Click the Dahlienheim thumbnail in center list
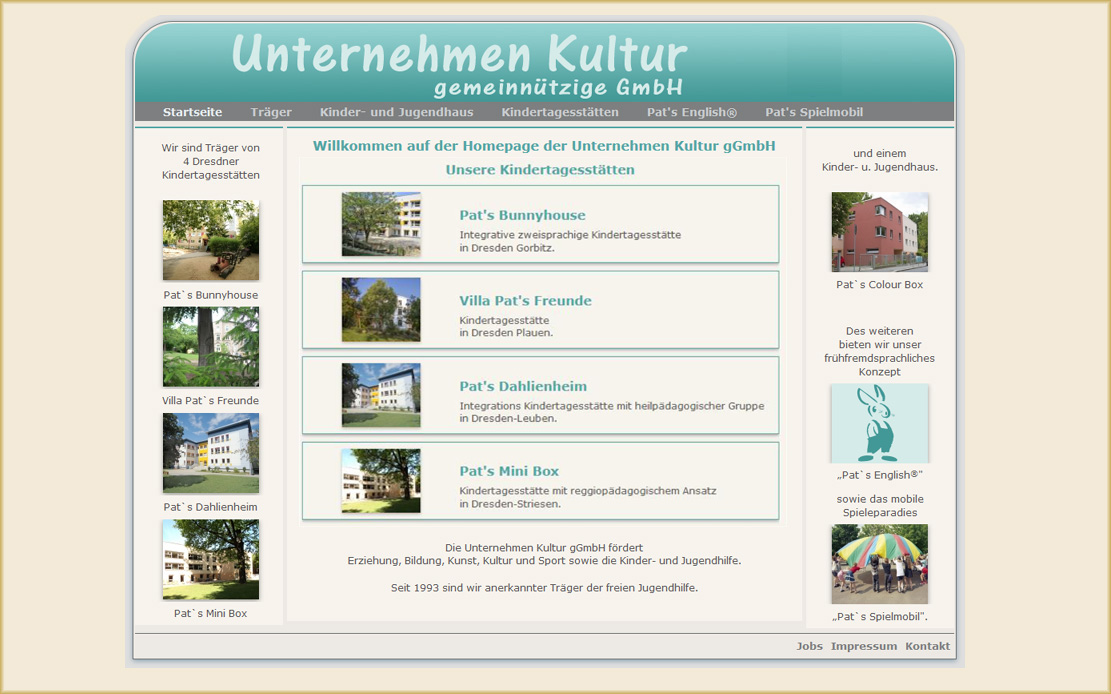This screenshot has width=1111, height=694. click(x=381, y=395)
